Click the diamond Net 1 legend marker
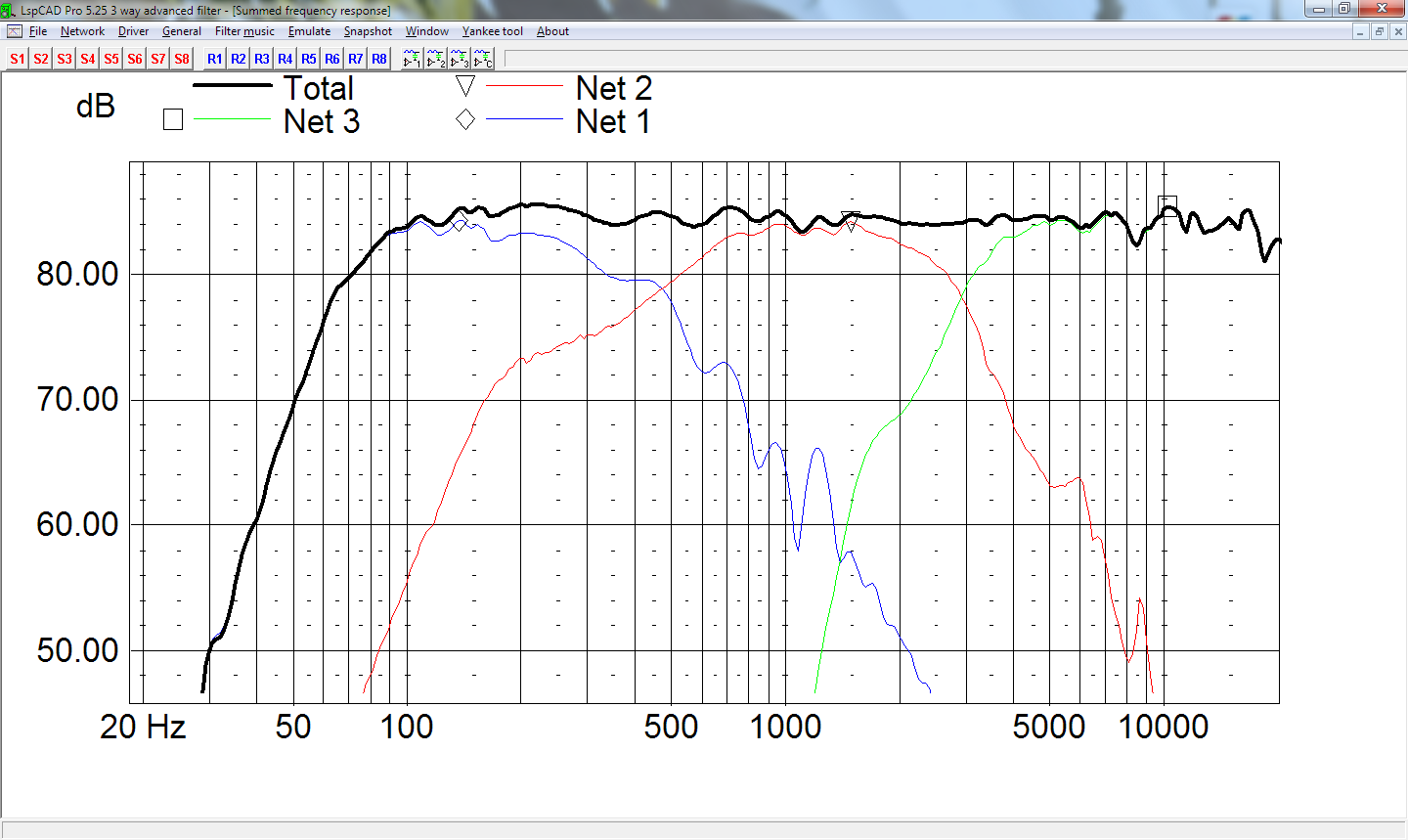Screen dimensions: 1408x840 pos(465,119)
